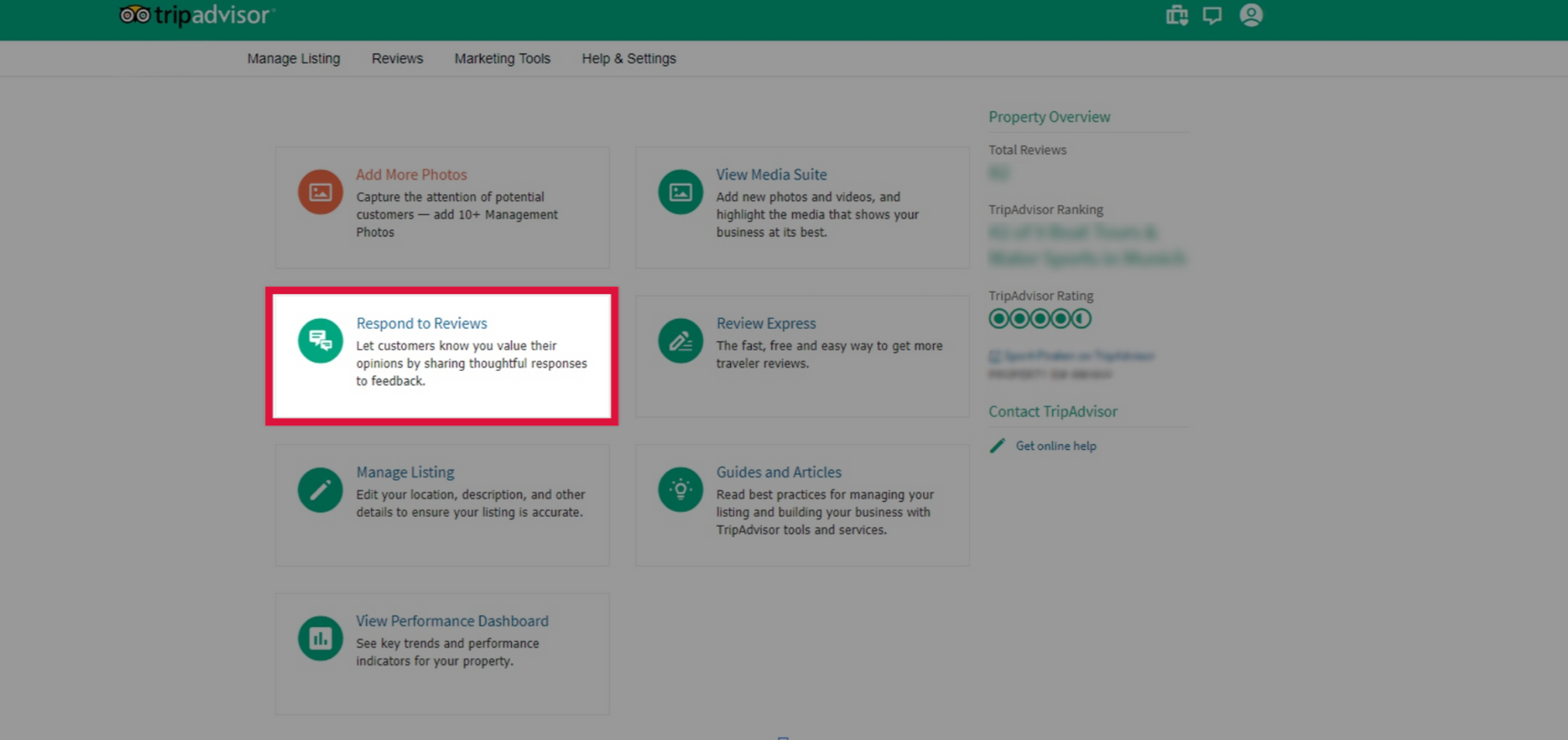Click the Manage Listing pencil icon
The height and width of the screenshot is (740, 1568).
320,488
